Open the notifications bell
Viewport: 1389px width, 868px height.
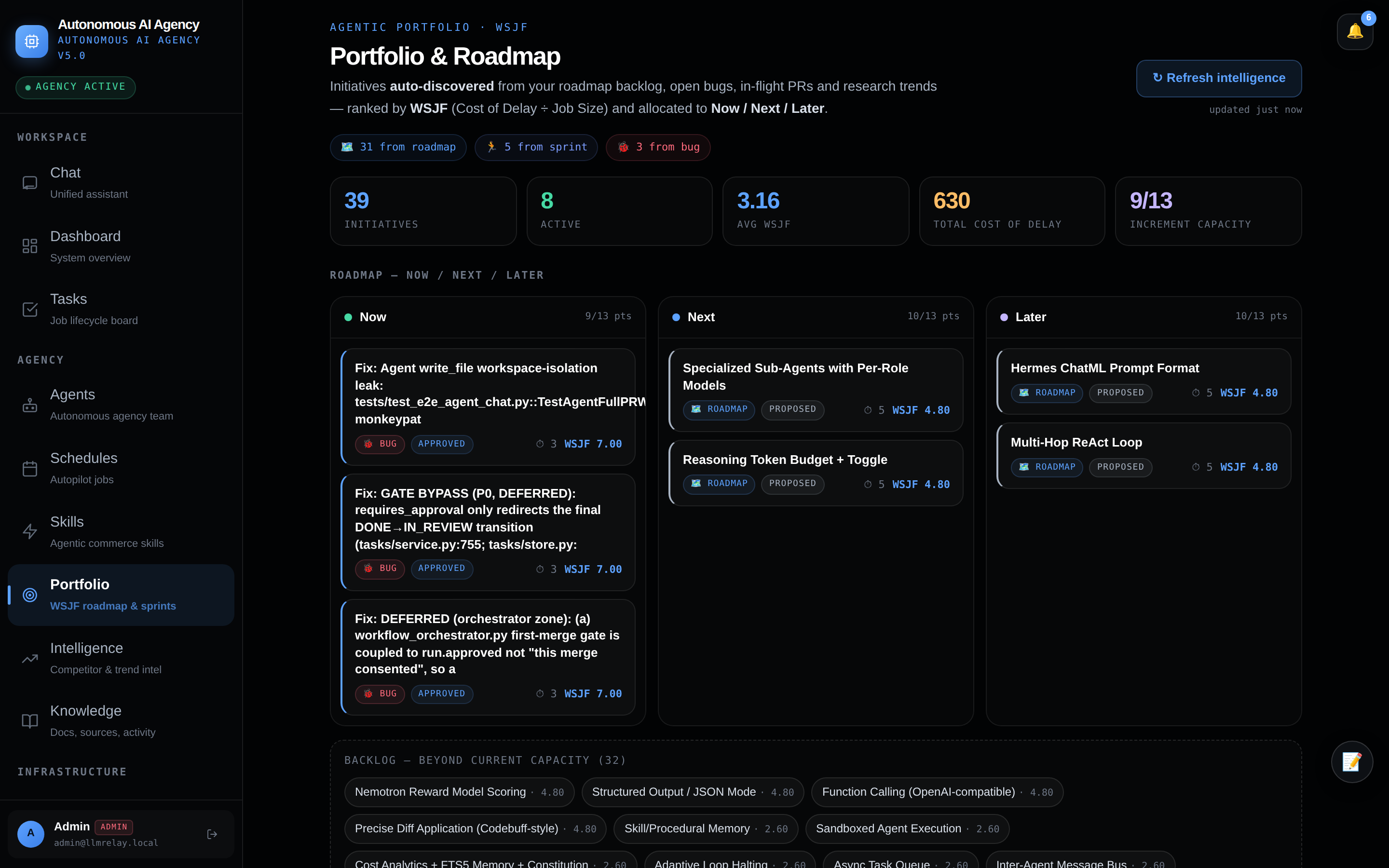click(1355, 31)
